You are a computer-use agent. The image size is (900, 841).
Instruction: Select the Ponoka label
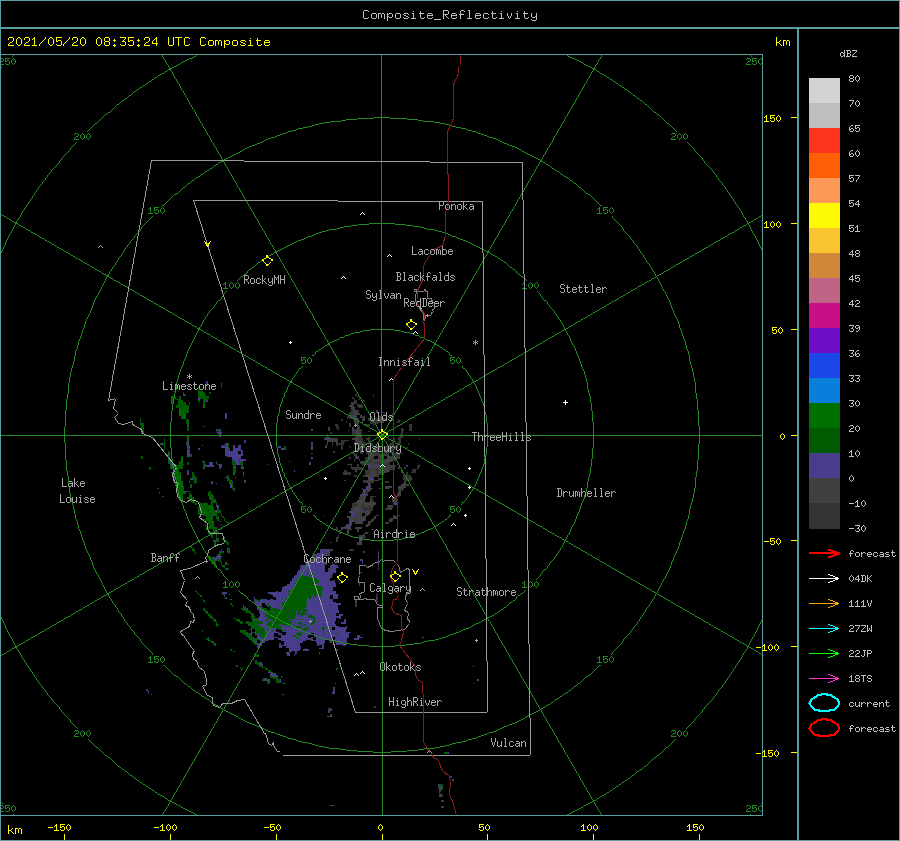click(456, 206)
